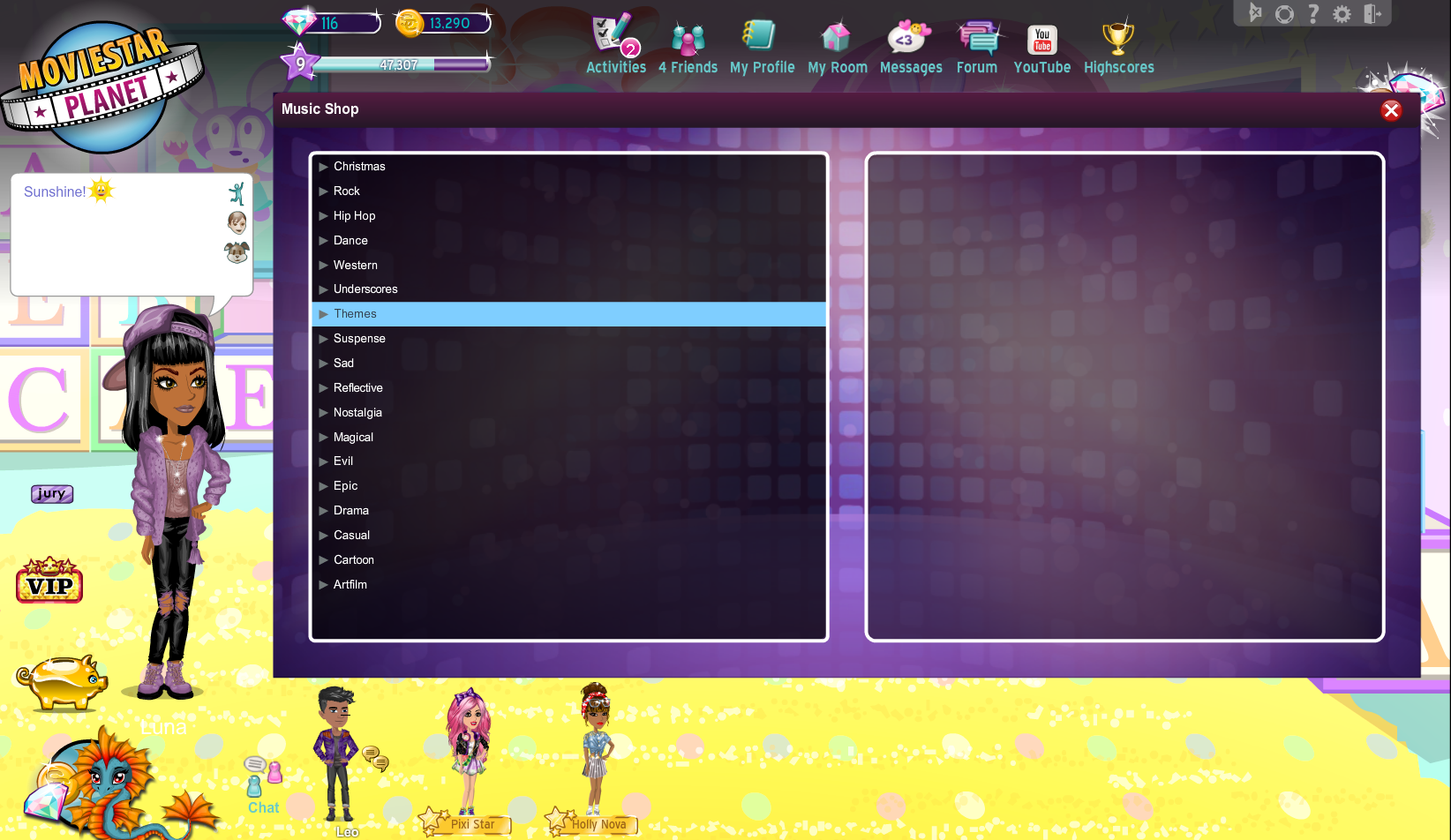
Task: Open the VIP badge
Action: (49, 582)
